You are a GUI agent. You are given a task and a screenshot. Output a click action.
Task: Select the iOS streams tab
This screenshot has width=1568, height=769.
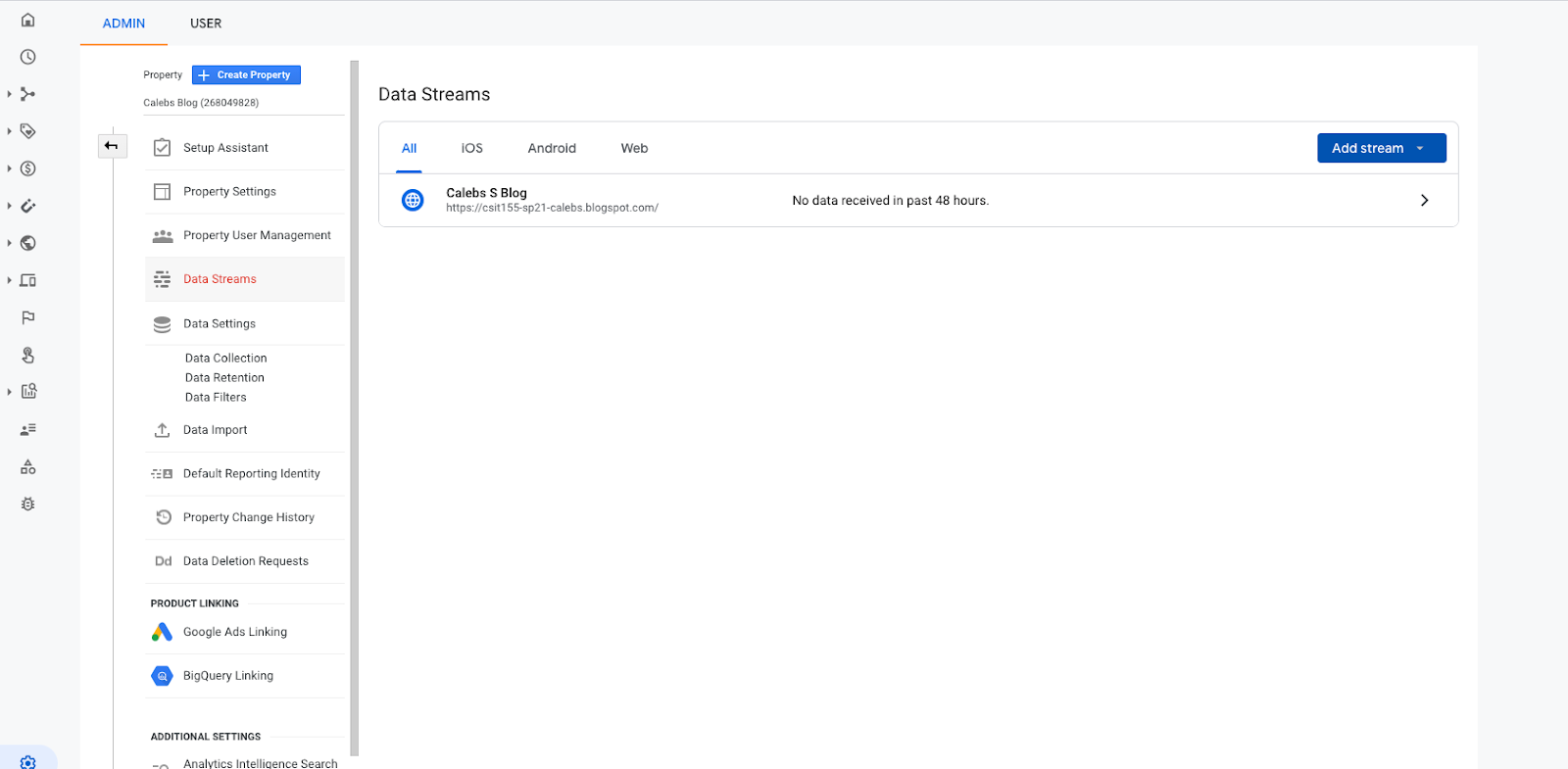coord(472,149)
